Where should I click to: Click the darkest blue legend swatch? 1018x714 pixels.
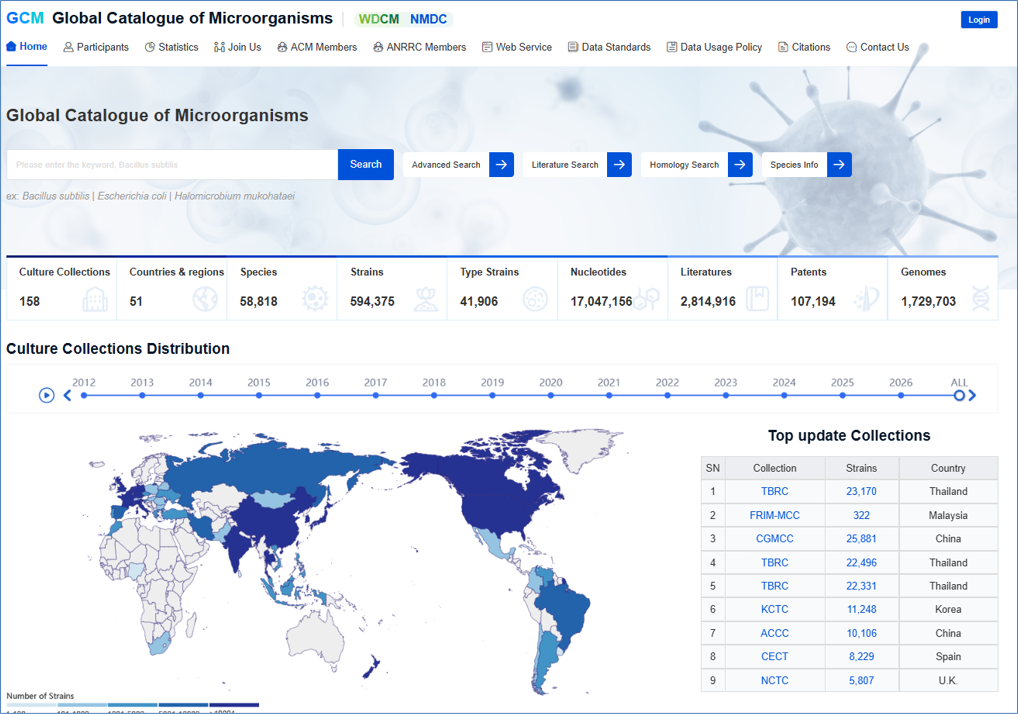234,705
